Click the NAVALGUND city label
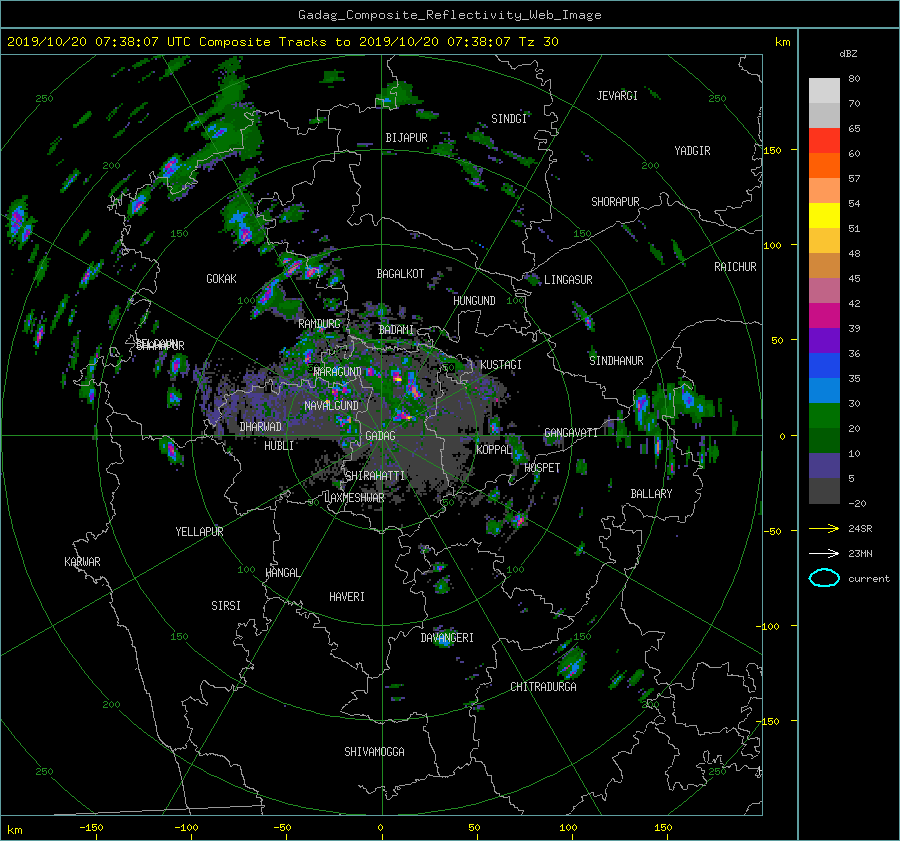This screenshot has width=900, height=841. pos(331,406)
